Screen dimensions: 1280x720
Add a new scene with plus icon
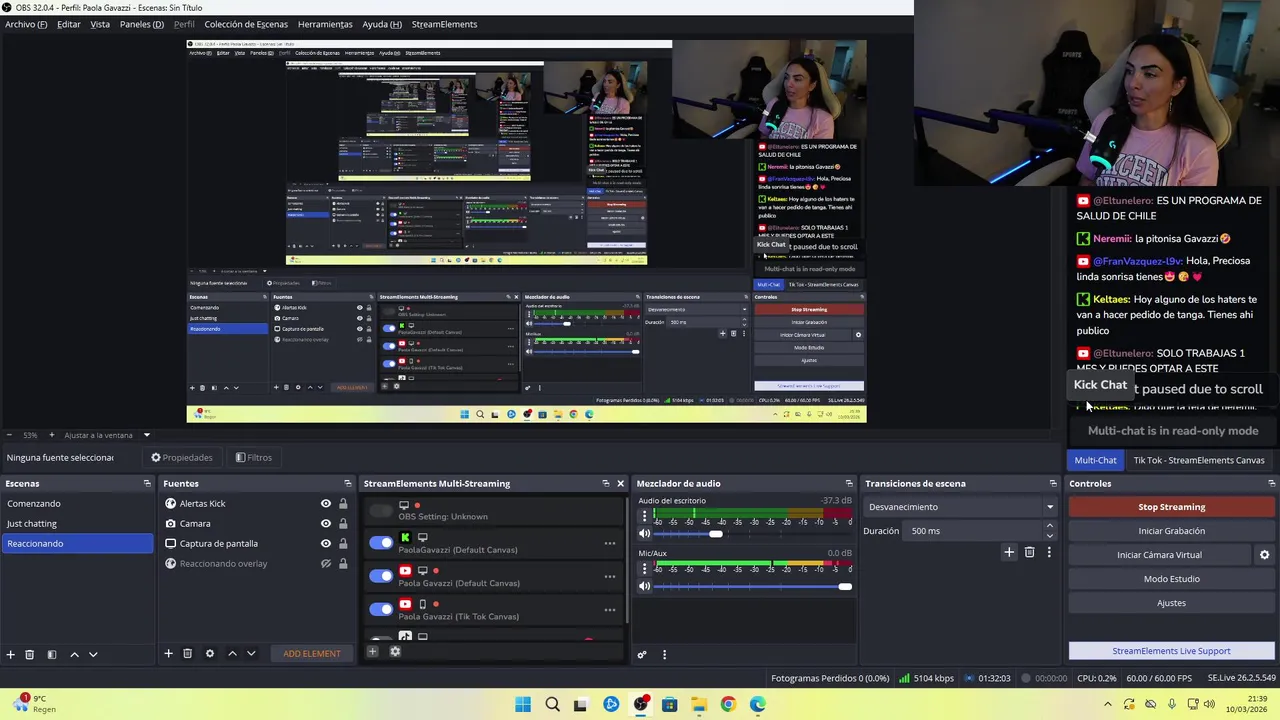[x=10, y=654]
